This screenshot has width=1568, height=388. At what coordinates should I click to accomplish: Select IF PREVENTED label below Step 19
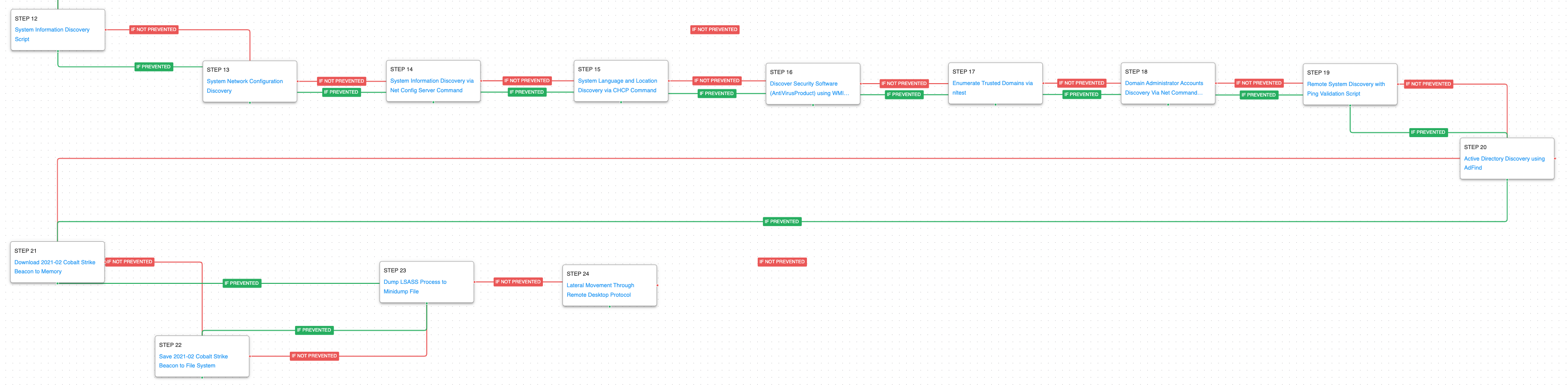click(x=1428, y=132)
